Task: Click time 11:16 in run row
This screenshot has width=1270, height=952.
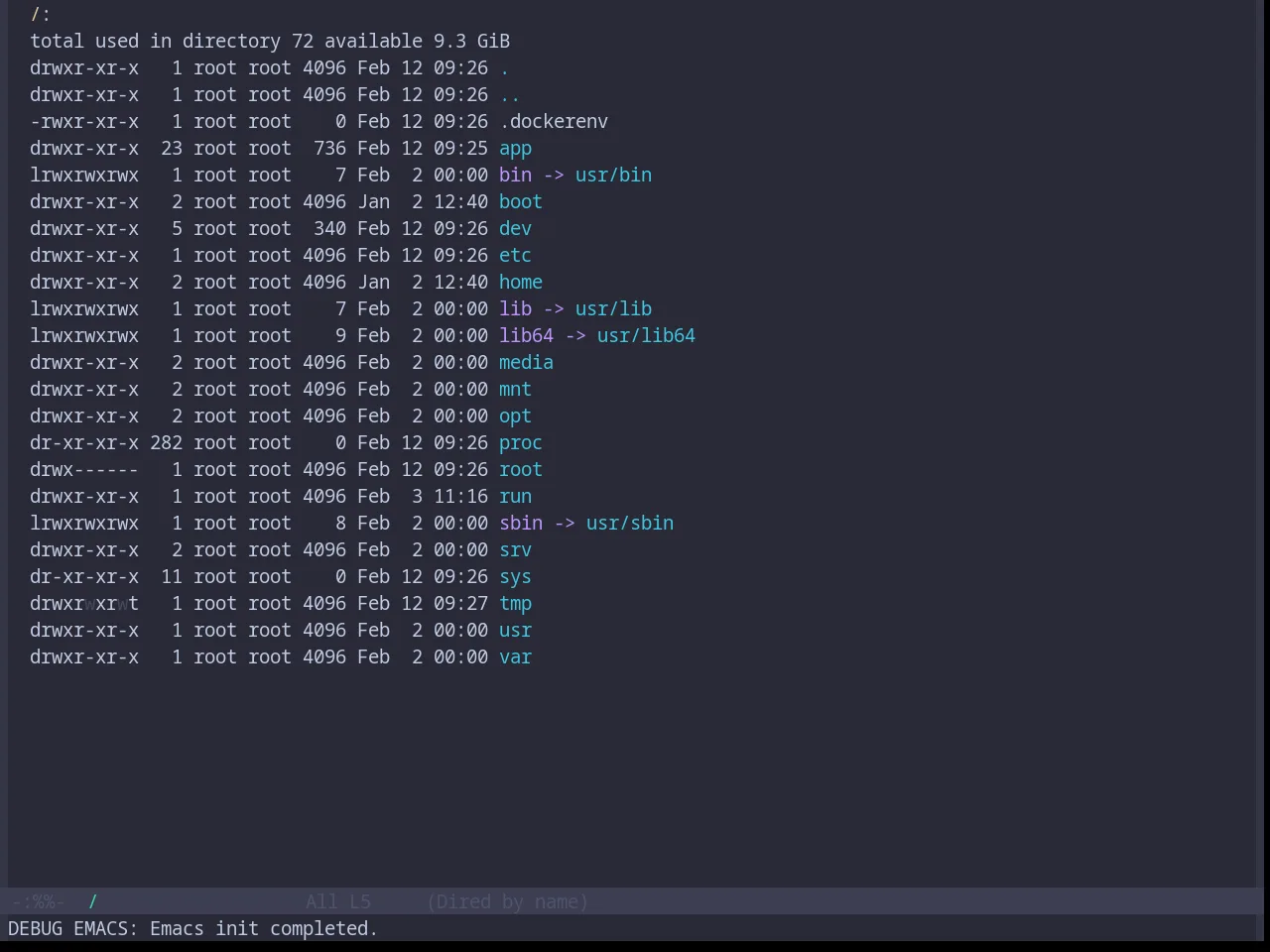Action: 460,497
